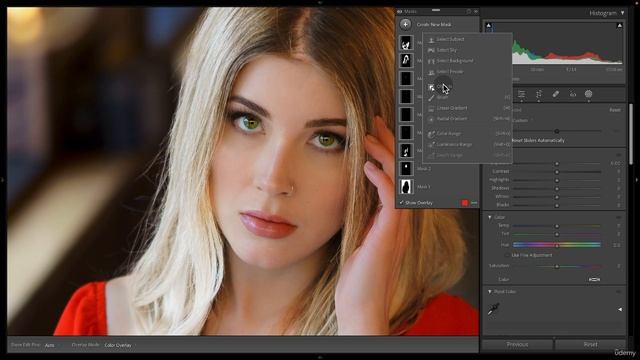Viewport: 640px width, 360px height.
Task: Choose Select Subject from the mask menu
Action: [x=450, y=39]
